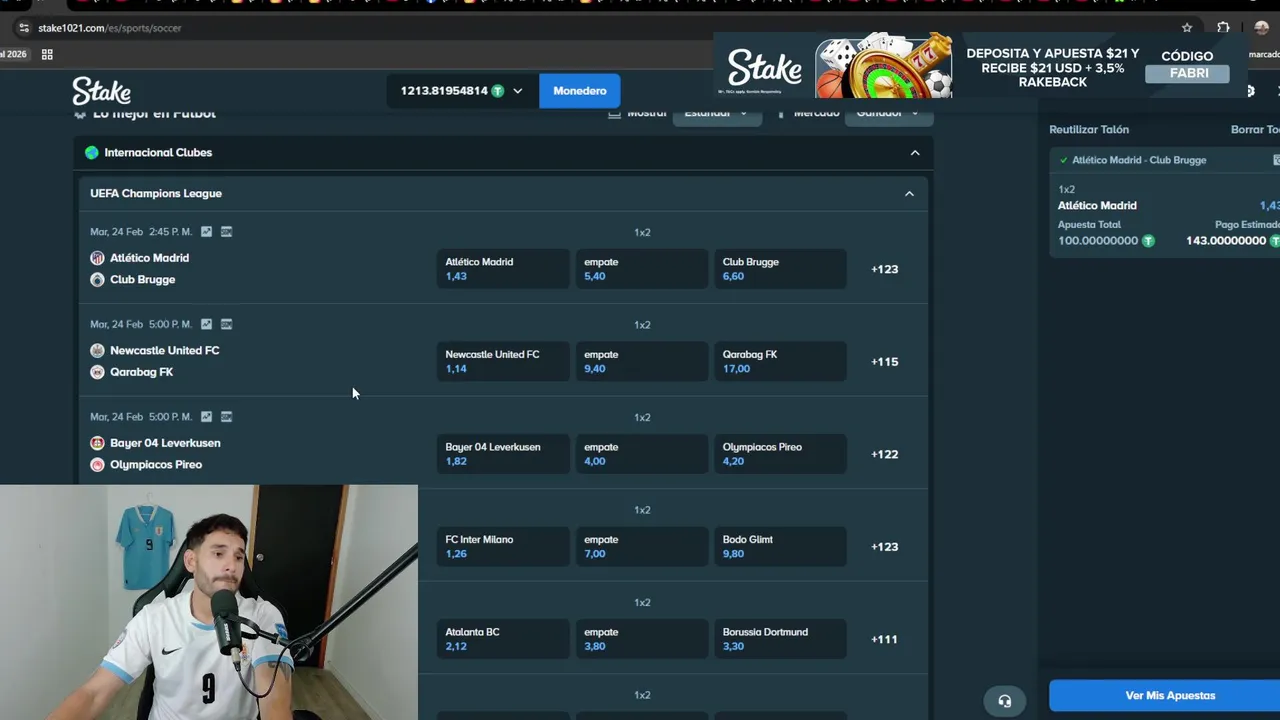Click the UEFA Champions League heading
Image resolution: width=1280 pixels, height=720 pixels.
[156, 194]
